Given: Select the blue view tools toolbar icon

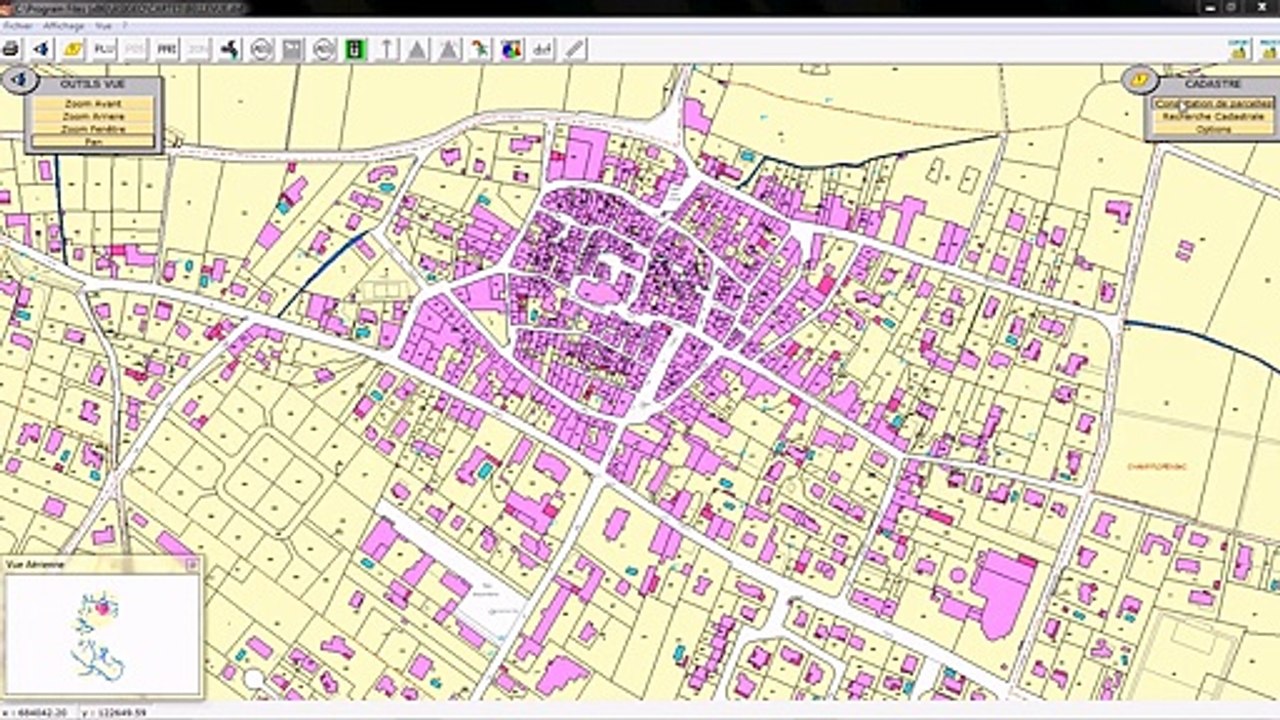Looking at the screenshot, I should click(x=42, y=49).
